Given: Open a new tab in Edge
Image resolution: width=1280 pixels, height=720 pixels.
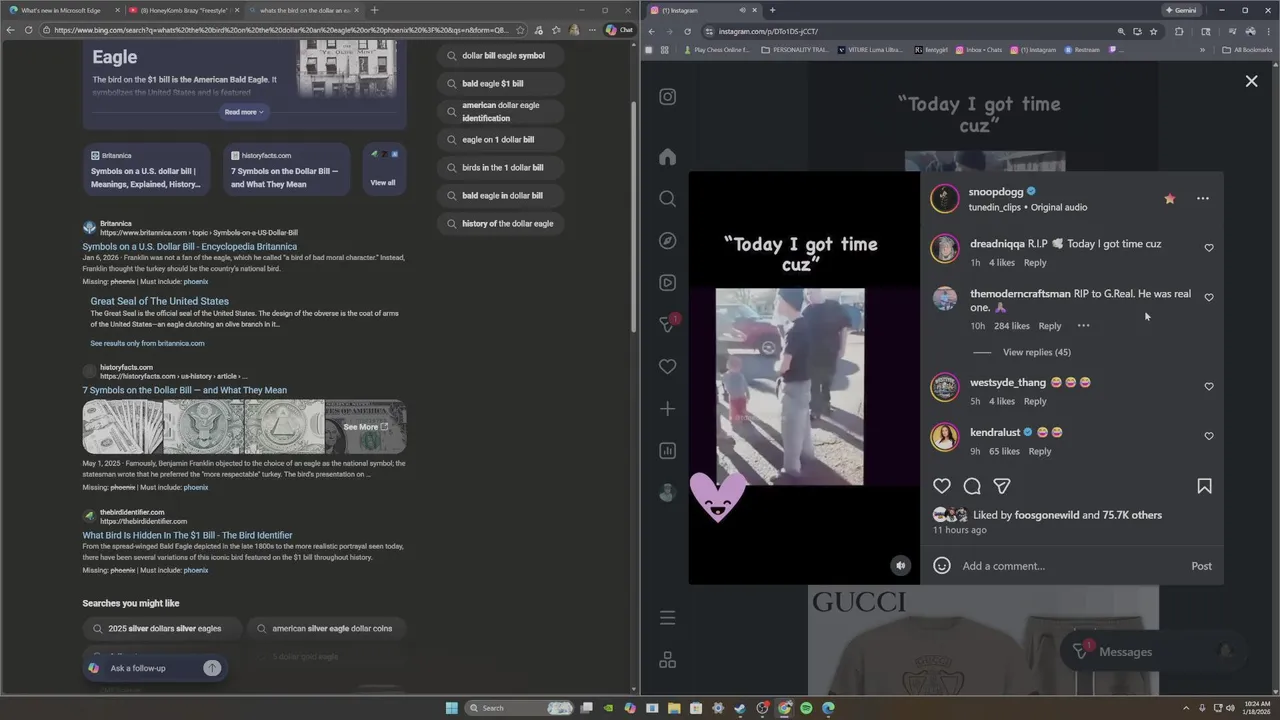Looking at the screenshot, I should pyautogui.click(x=375, y=10).
